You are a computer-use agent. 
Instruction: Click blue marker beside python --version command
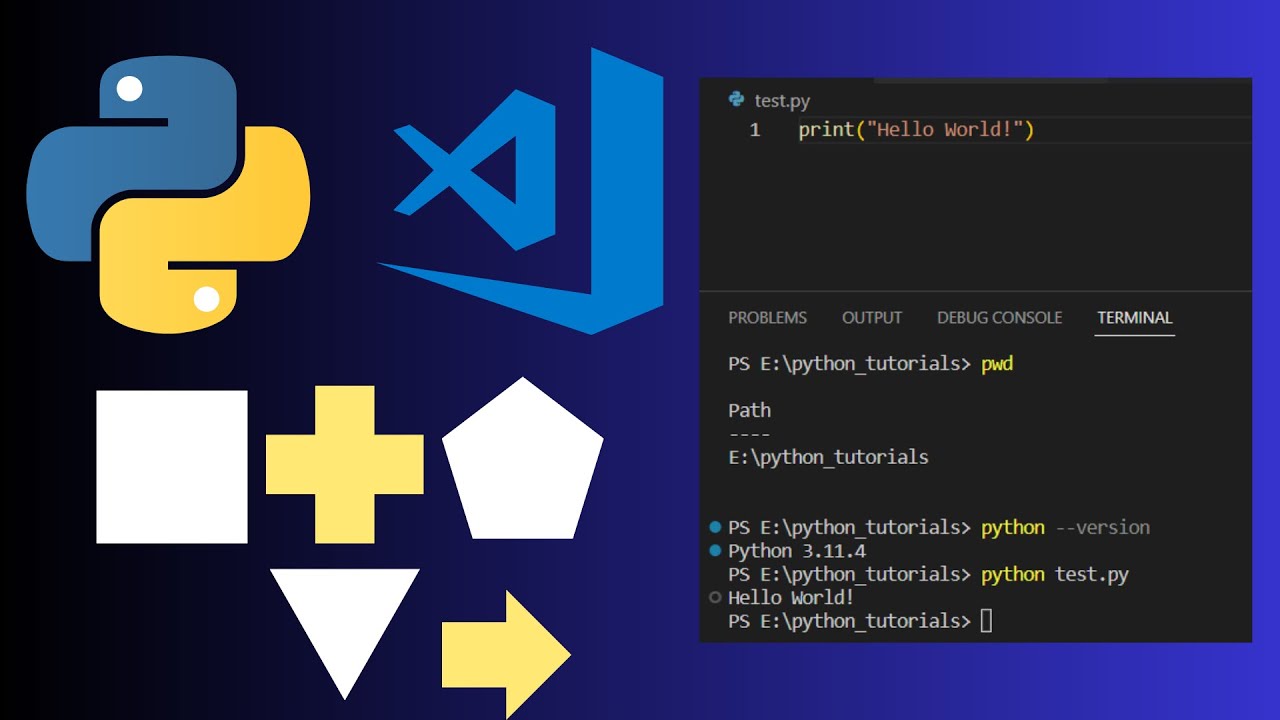[x=715, y=527]
